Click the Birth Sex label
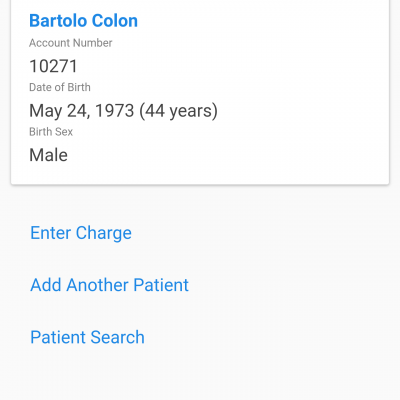The height and width of the screenshot is (400, 400). coord(51,132)
